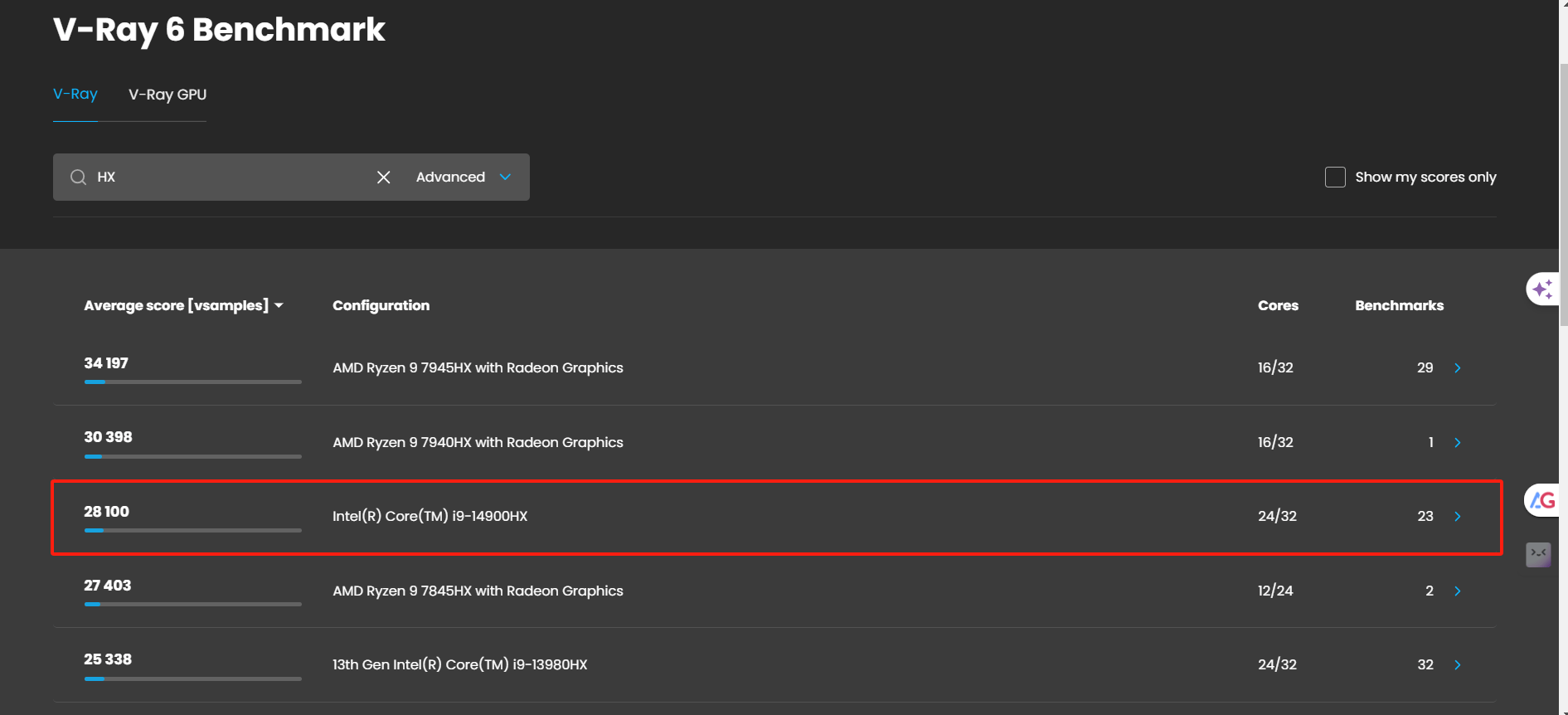
Task: Toggle Average score sort order arrow
Action: point(279,305)
